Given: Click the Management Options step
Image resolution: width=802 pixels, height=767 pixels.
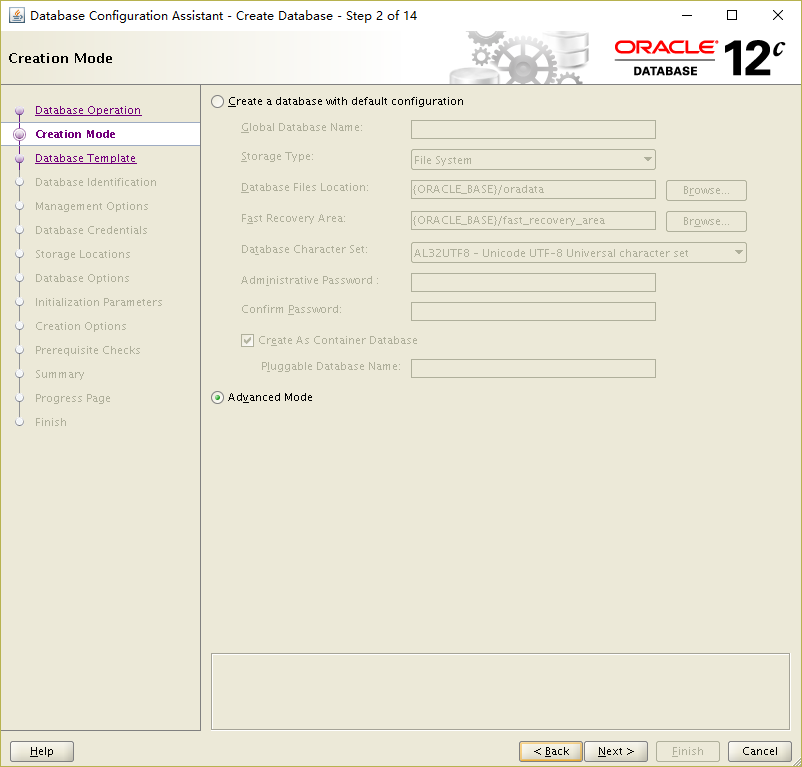Looking at the screenshot, I should 92,206.
